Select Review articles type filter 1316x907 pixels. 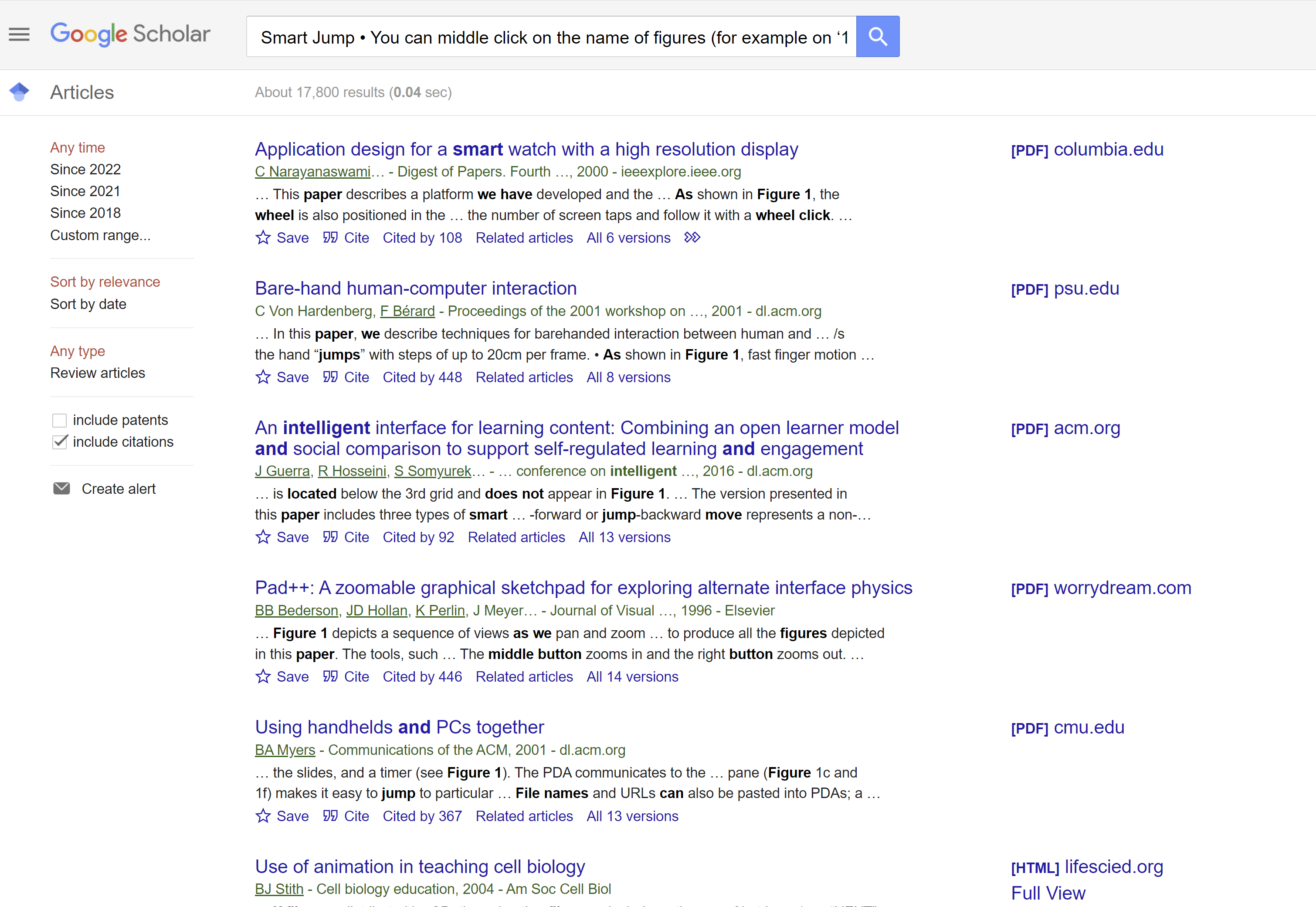point(98,373)
